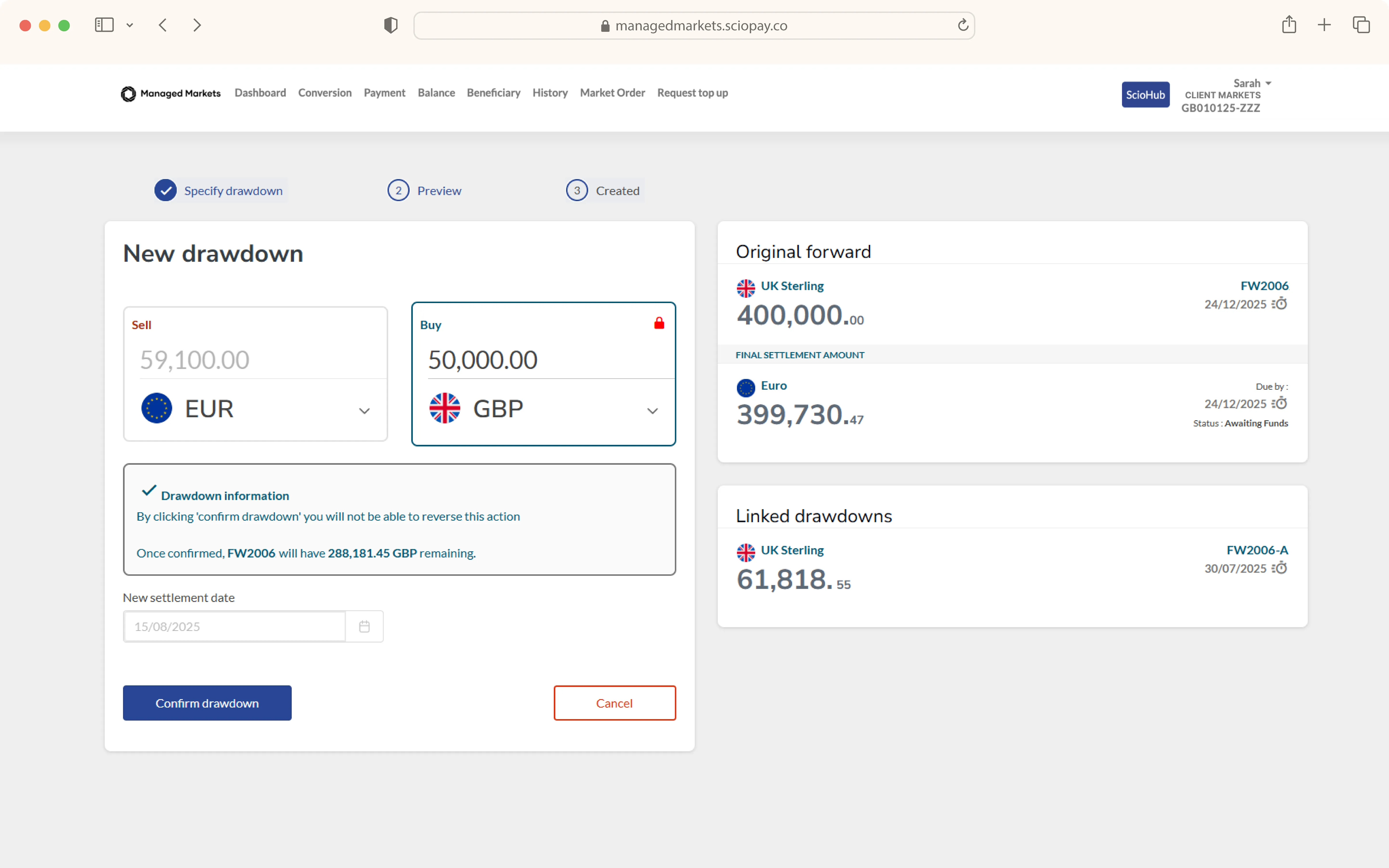Click the timer icon beside FW2006-A date

pyautogui.click(x=1279, y=568)
